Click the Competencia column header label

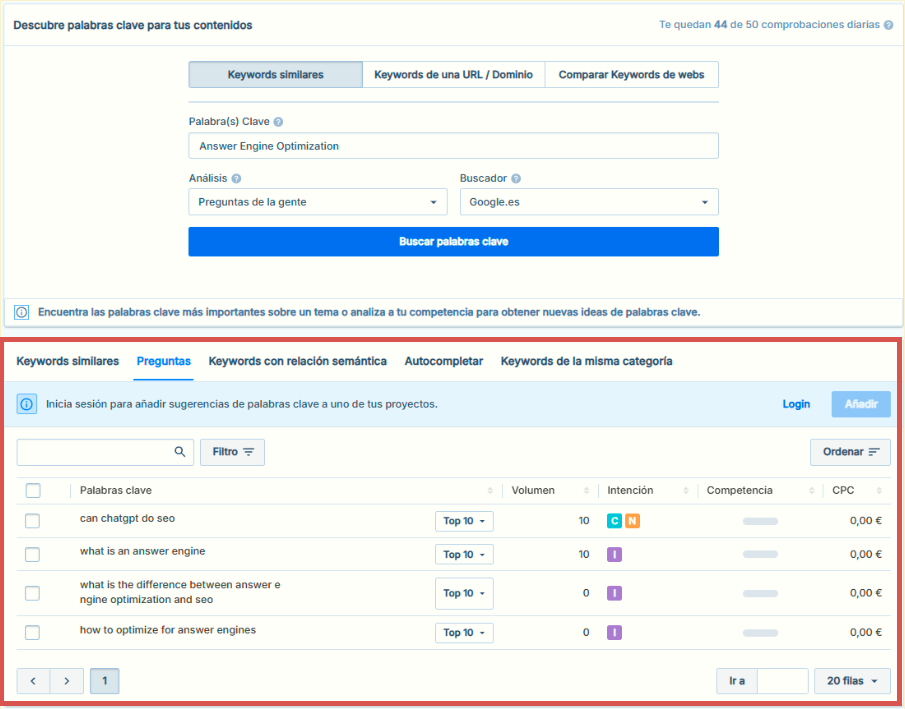[x=739, y=490]
